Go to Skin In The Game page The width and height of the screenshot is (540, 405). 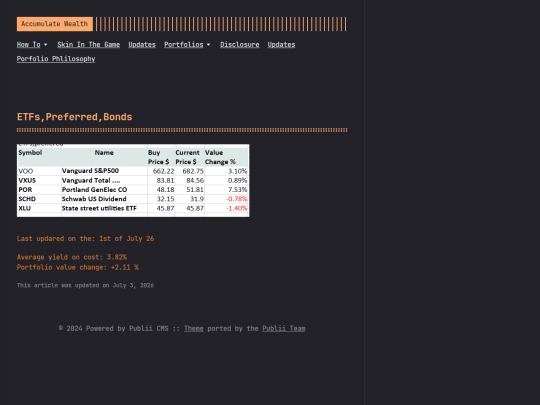89,44
